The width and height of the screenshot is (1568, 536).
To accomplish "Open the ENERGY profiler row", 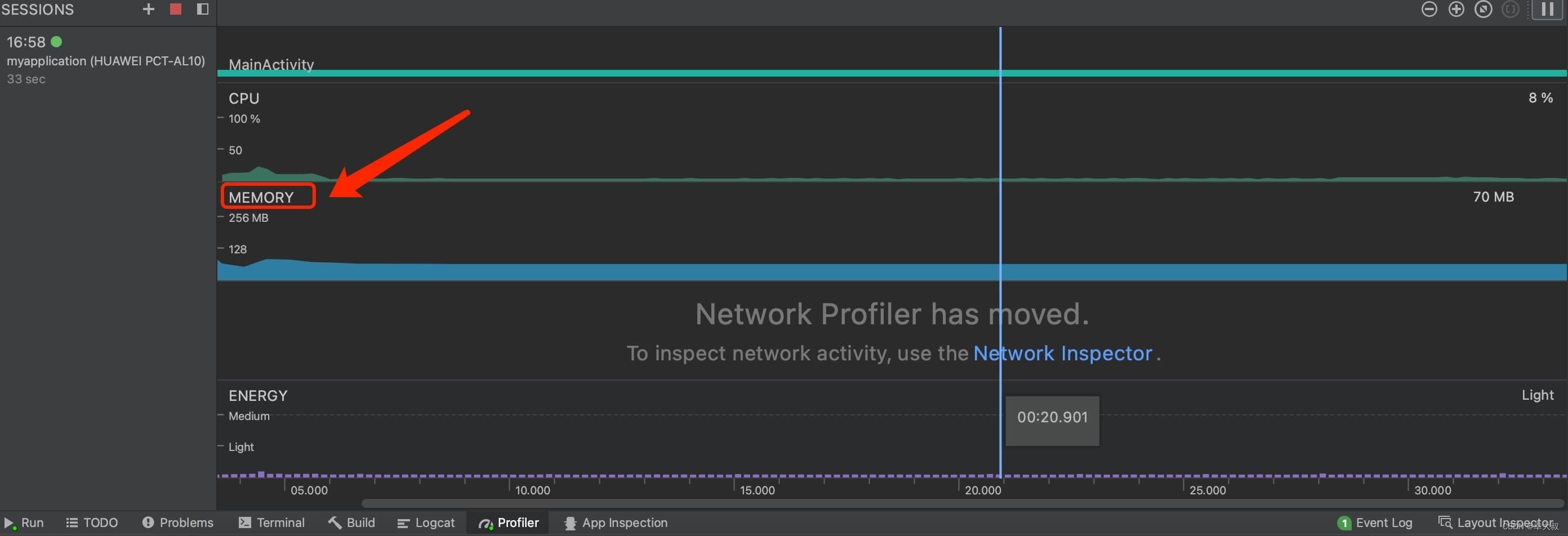I will pos(257,395).
